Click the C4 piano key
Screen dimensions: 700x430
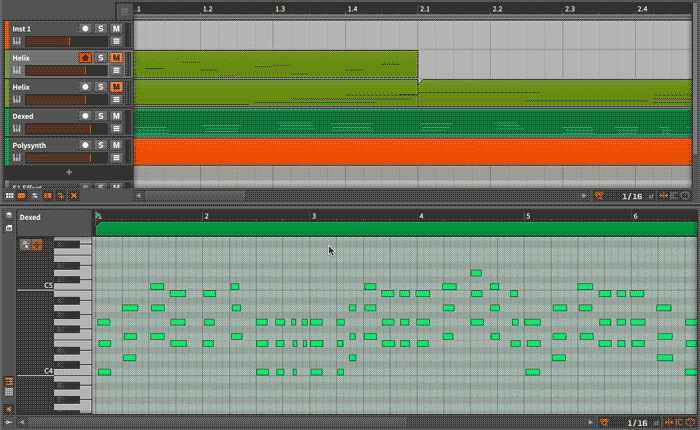coord(72,371)
